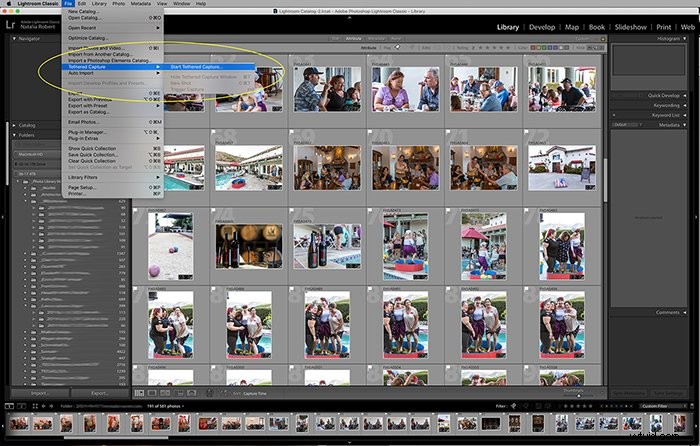Select Auto Import menu item
700x446 pixels.
point(113,73)
